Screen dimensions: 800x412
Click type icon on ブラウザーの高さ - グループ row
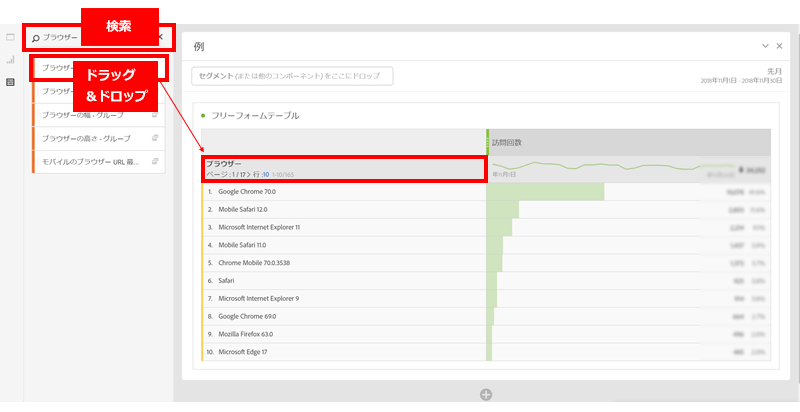pyautogui.click(x=155, y=138)
